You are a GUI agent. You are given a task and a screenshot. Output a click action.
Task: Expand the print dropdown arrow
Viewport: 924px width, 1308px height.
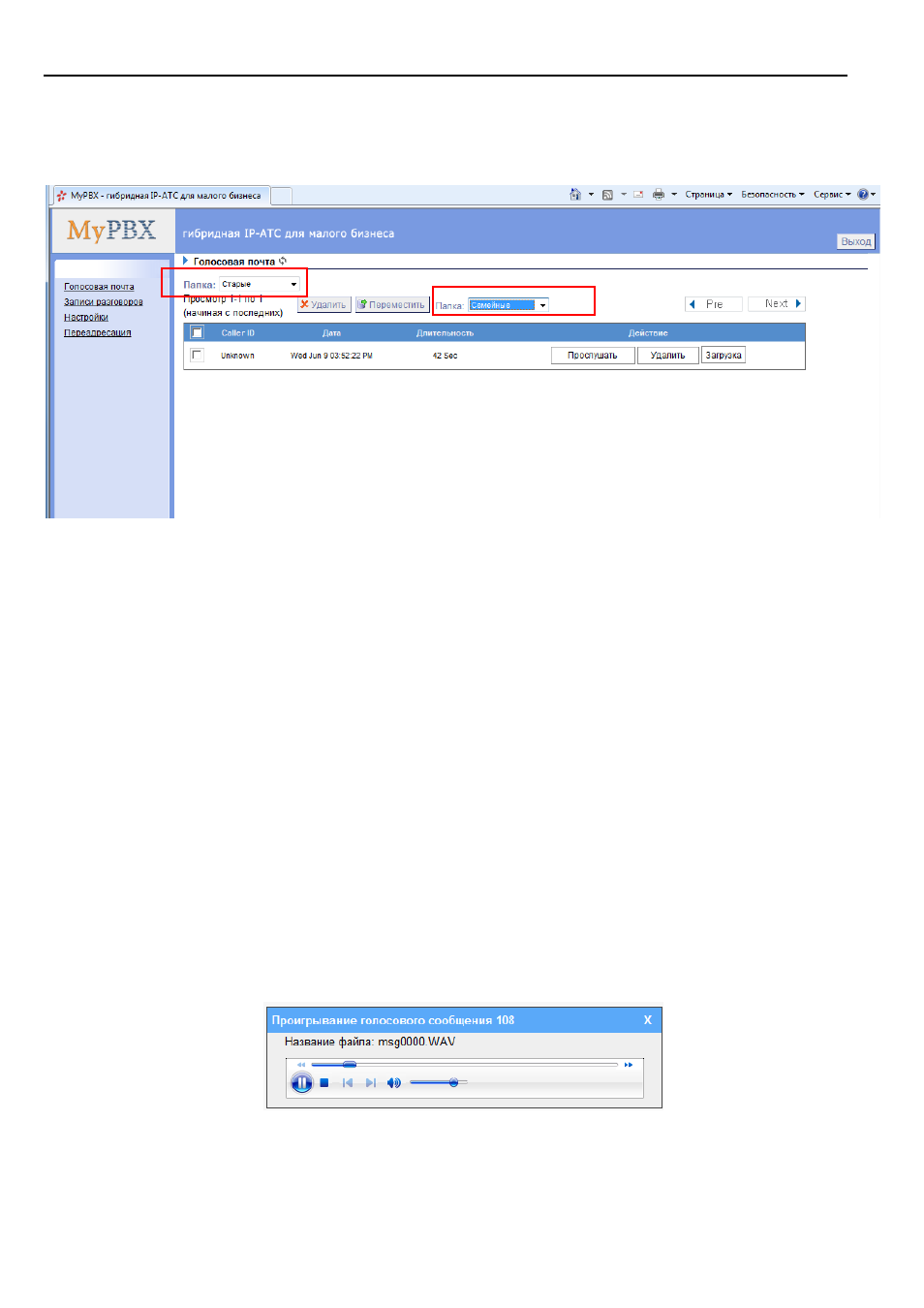[674, 195]
